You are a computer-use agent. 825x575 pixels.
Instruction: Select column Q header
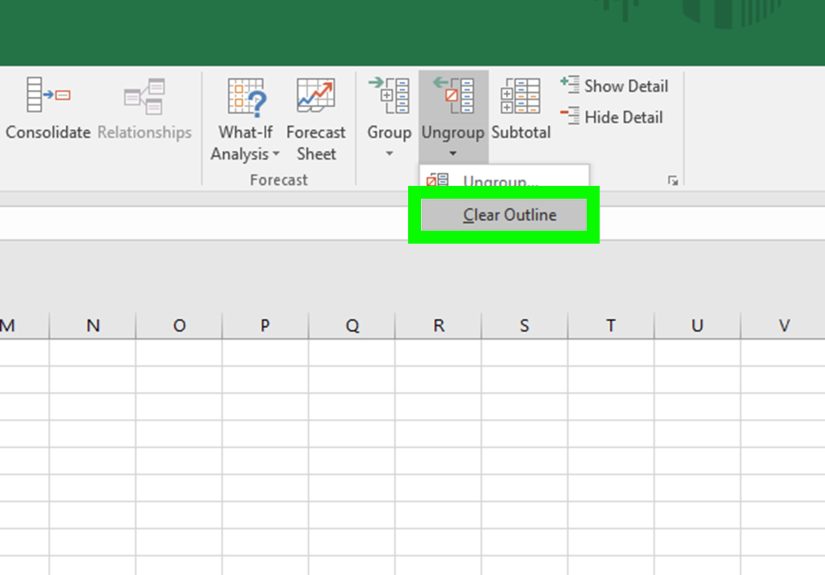(x=352, y=326)
